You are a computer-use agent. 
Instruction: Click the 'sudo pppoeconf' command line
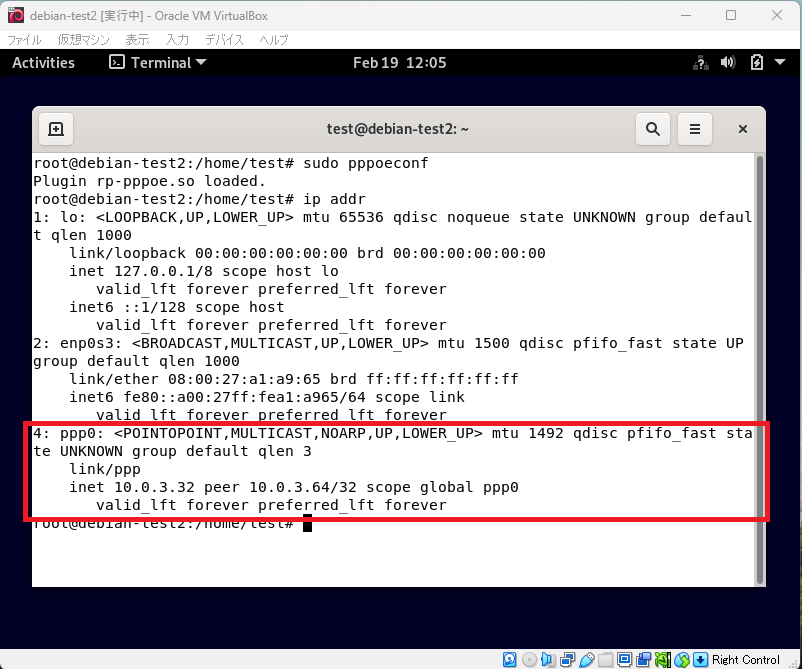231,163
